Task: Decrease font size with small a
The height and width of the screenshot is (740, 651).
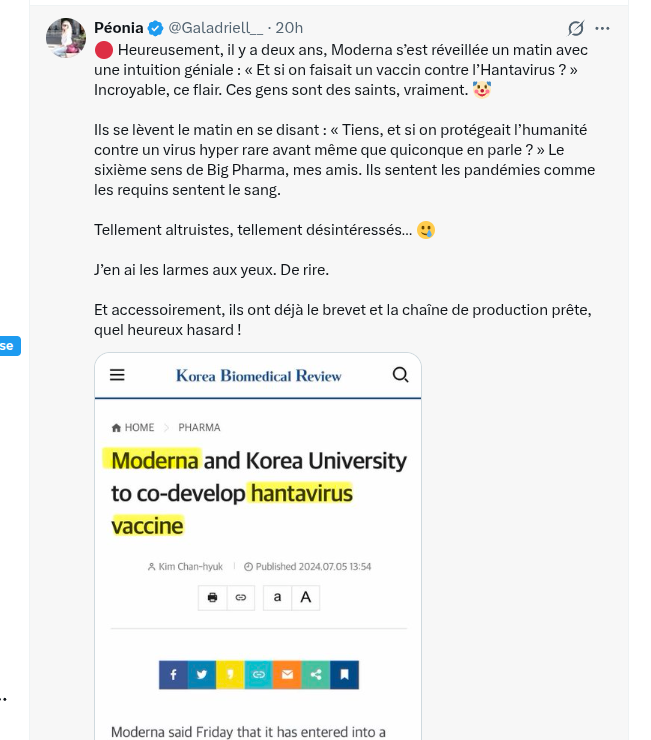Action: 277,597
